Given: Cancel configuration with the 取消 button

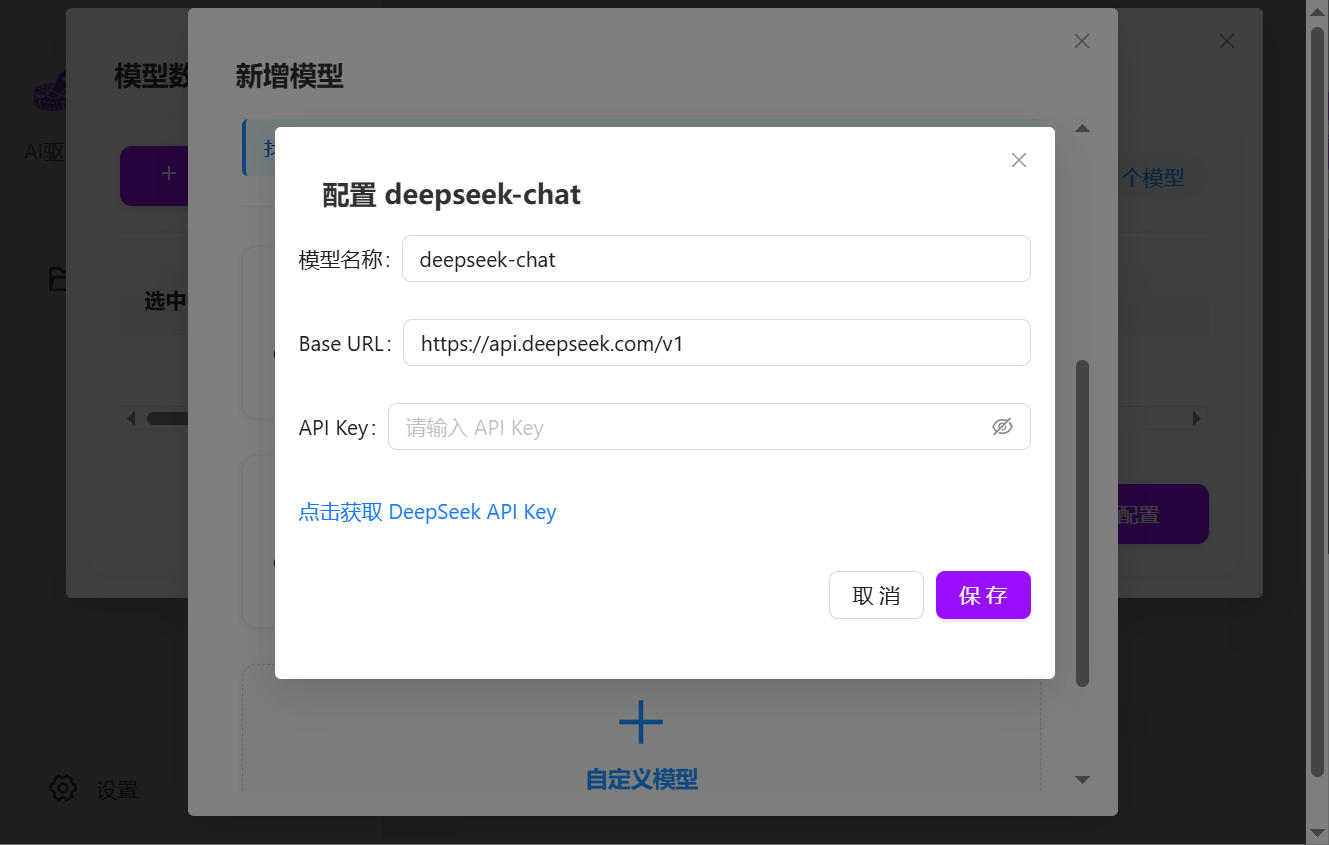Looking at the screenshot, I should pyautogui.click(x=875, y=596).
